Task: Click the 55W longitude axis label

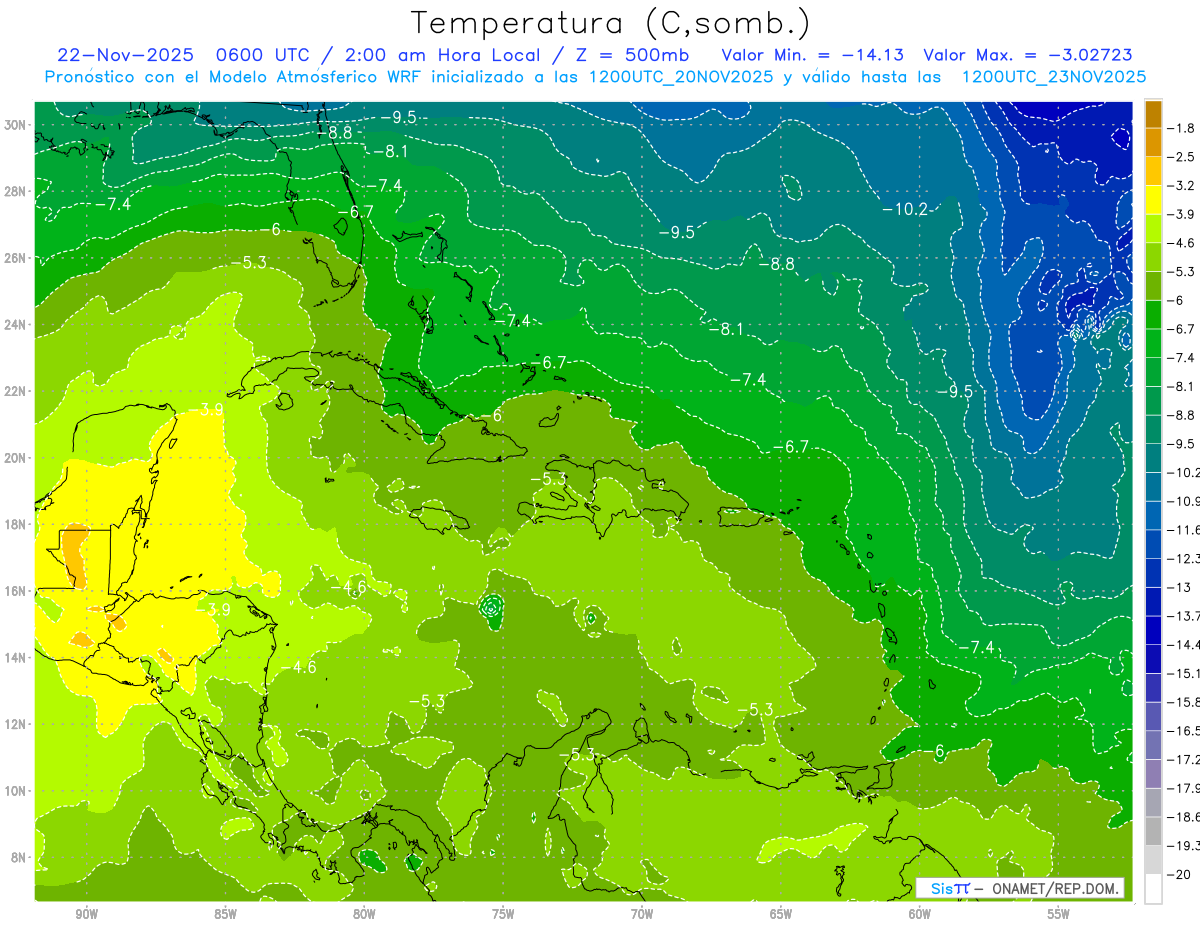Action: click(x=1059, y=915)
